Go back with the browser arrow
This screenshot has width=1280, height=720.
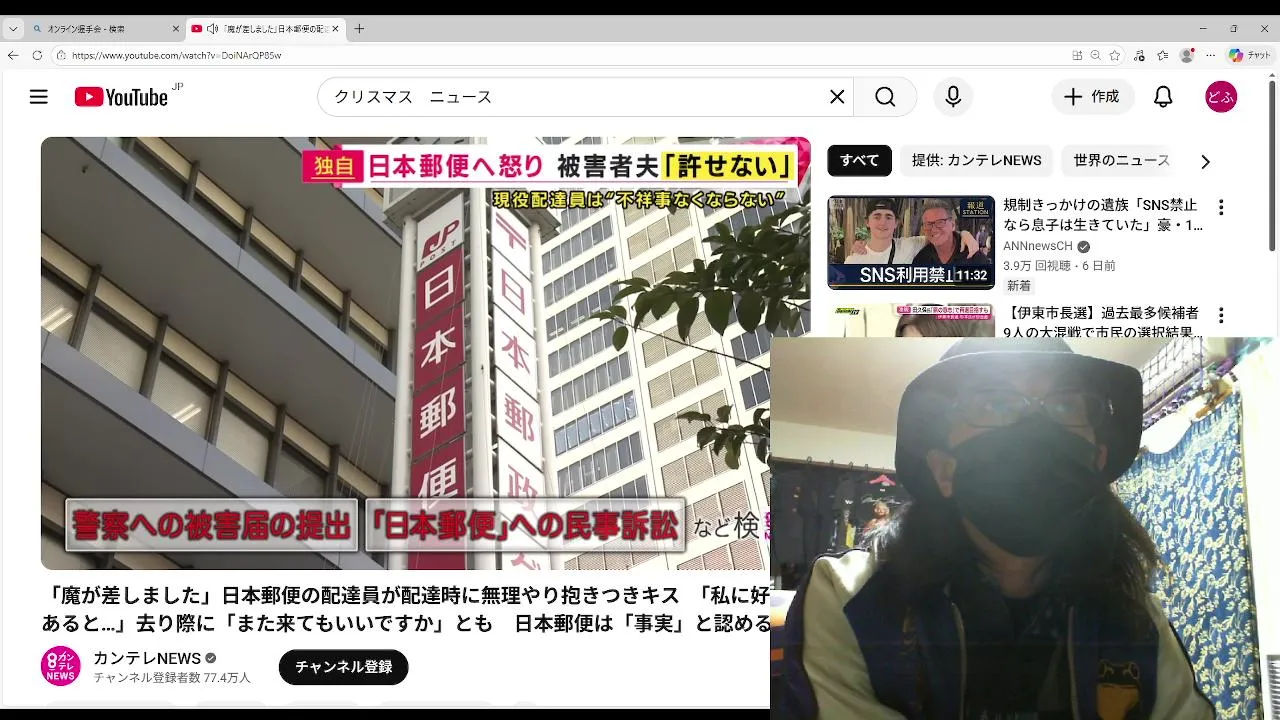click(13, 55)
